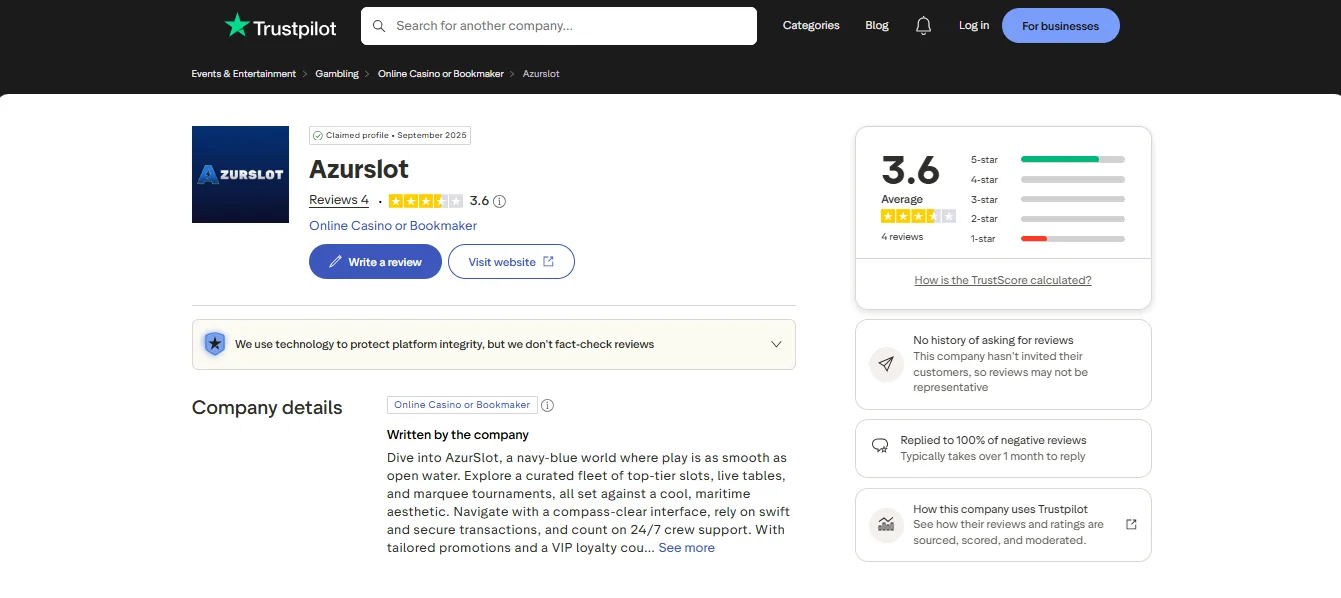Click Log in

pos(974,26)
